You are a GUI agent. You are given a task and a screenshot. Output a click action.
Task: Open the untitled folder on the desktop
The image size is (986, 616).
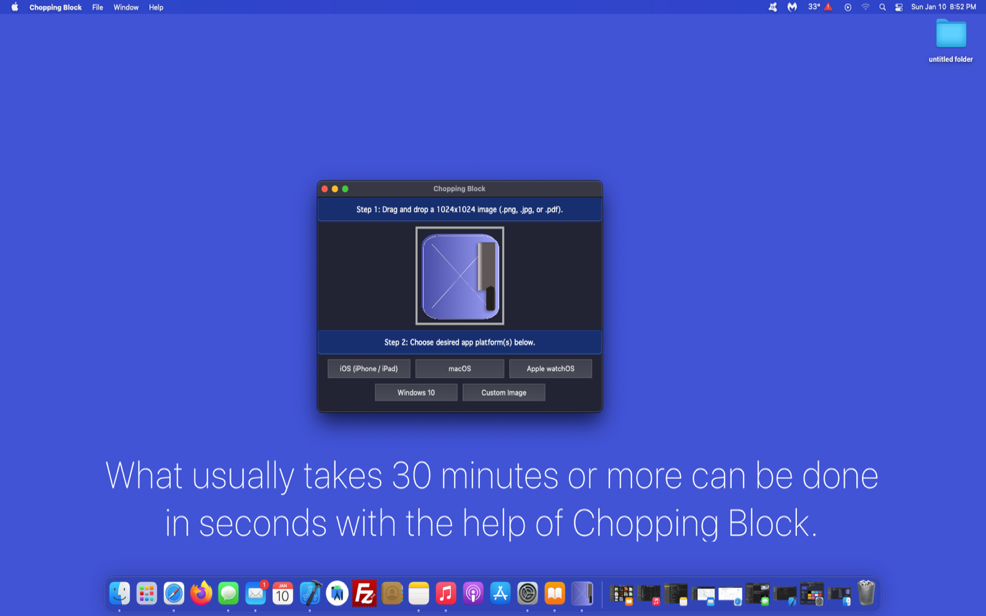[x=950, y=40]
